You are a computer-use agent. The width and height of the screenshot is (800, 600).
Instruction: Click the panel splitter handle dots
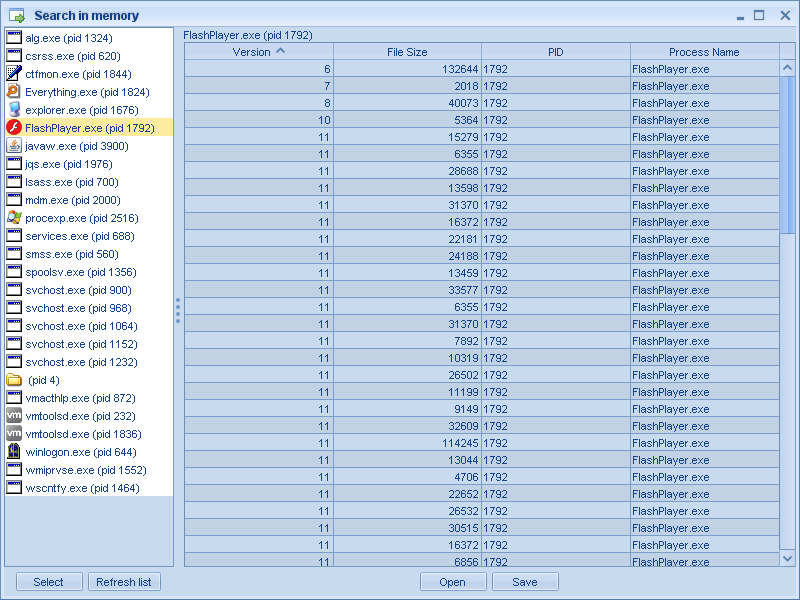click(x=178, y=311)
